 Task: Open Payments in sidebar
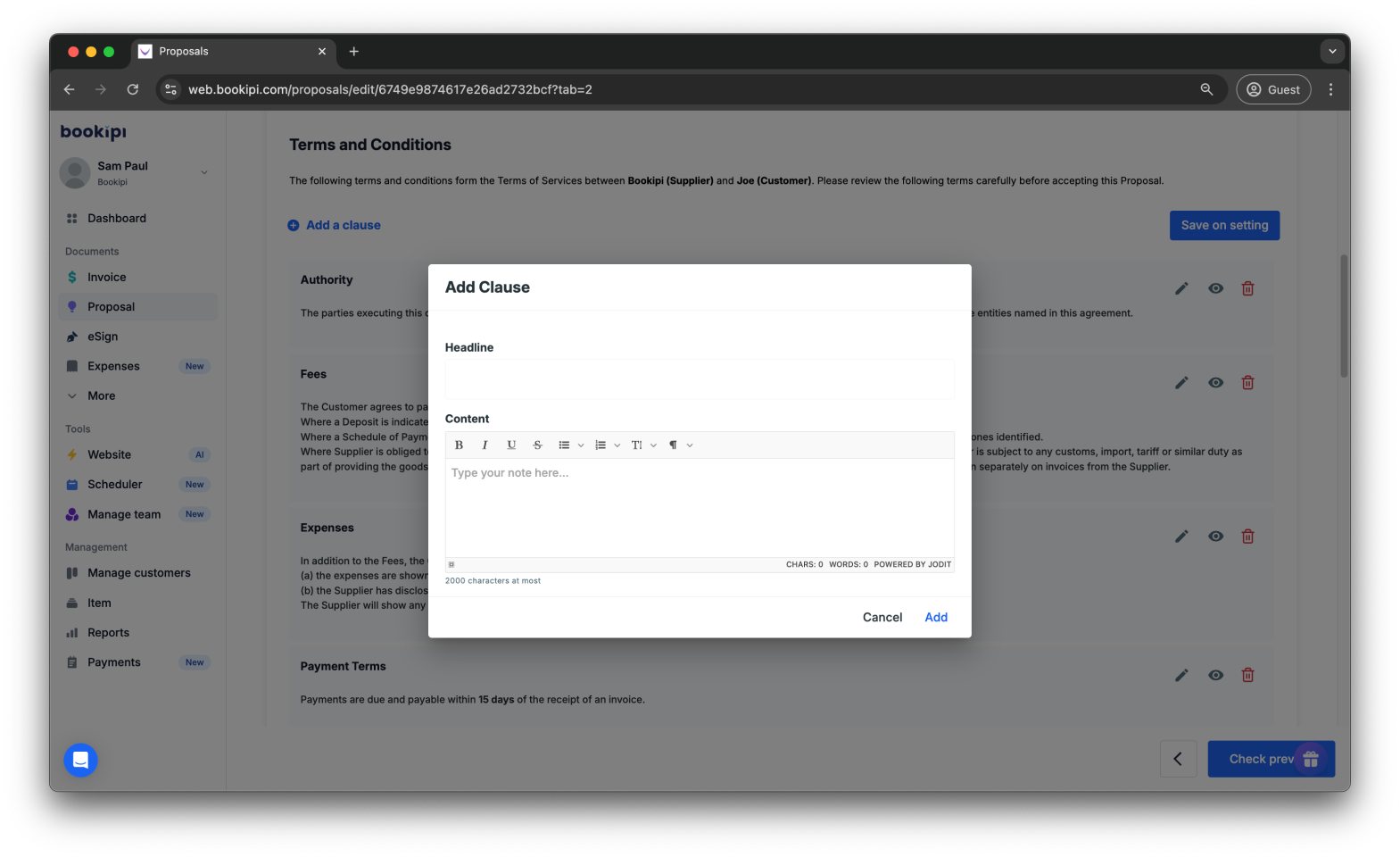pos(137,662)
